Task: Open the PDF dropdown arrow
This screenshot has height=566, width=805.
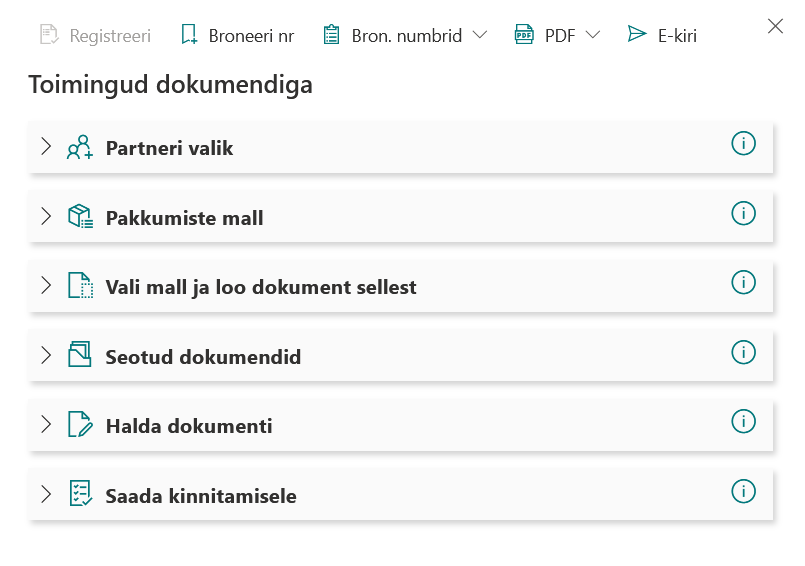Action: 592,35
